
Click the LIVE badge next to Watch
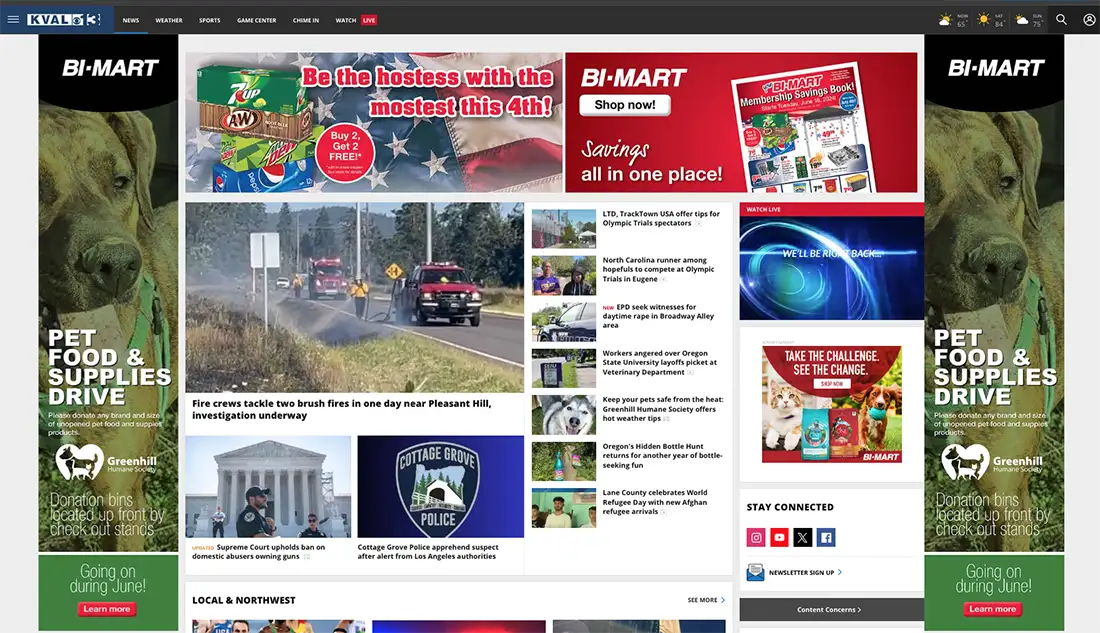click(369, 20)
